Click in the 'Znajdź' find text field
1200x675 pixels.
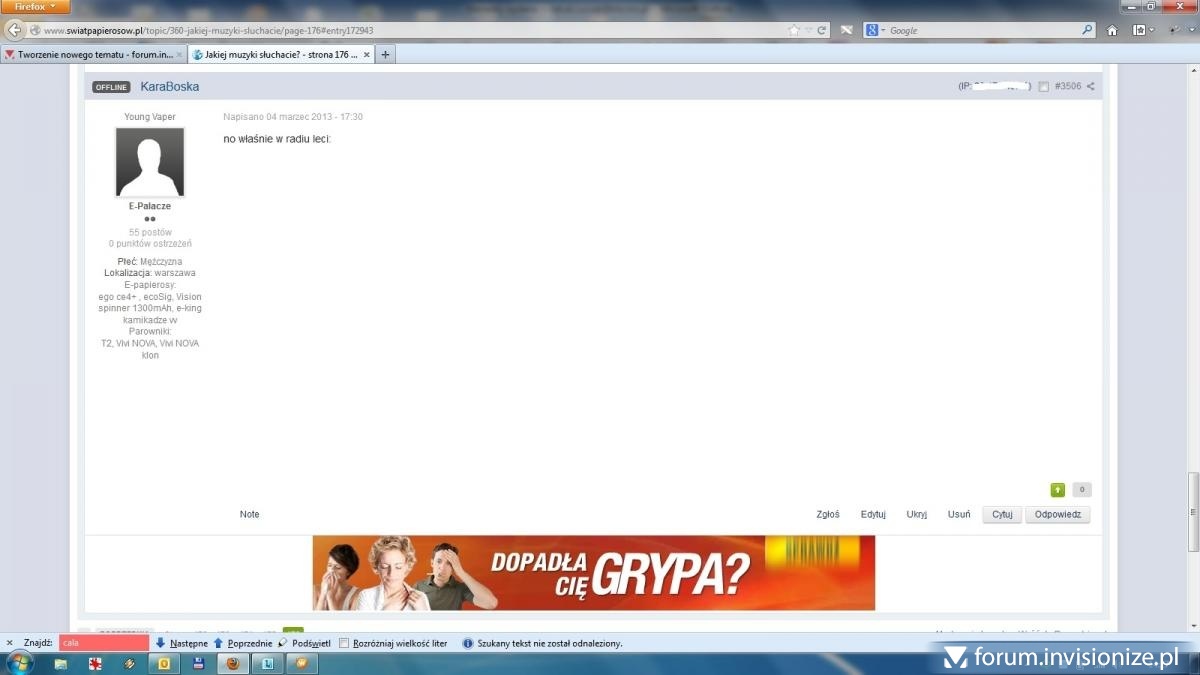(103, 643)
